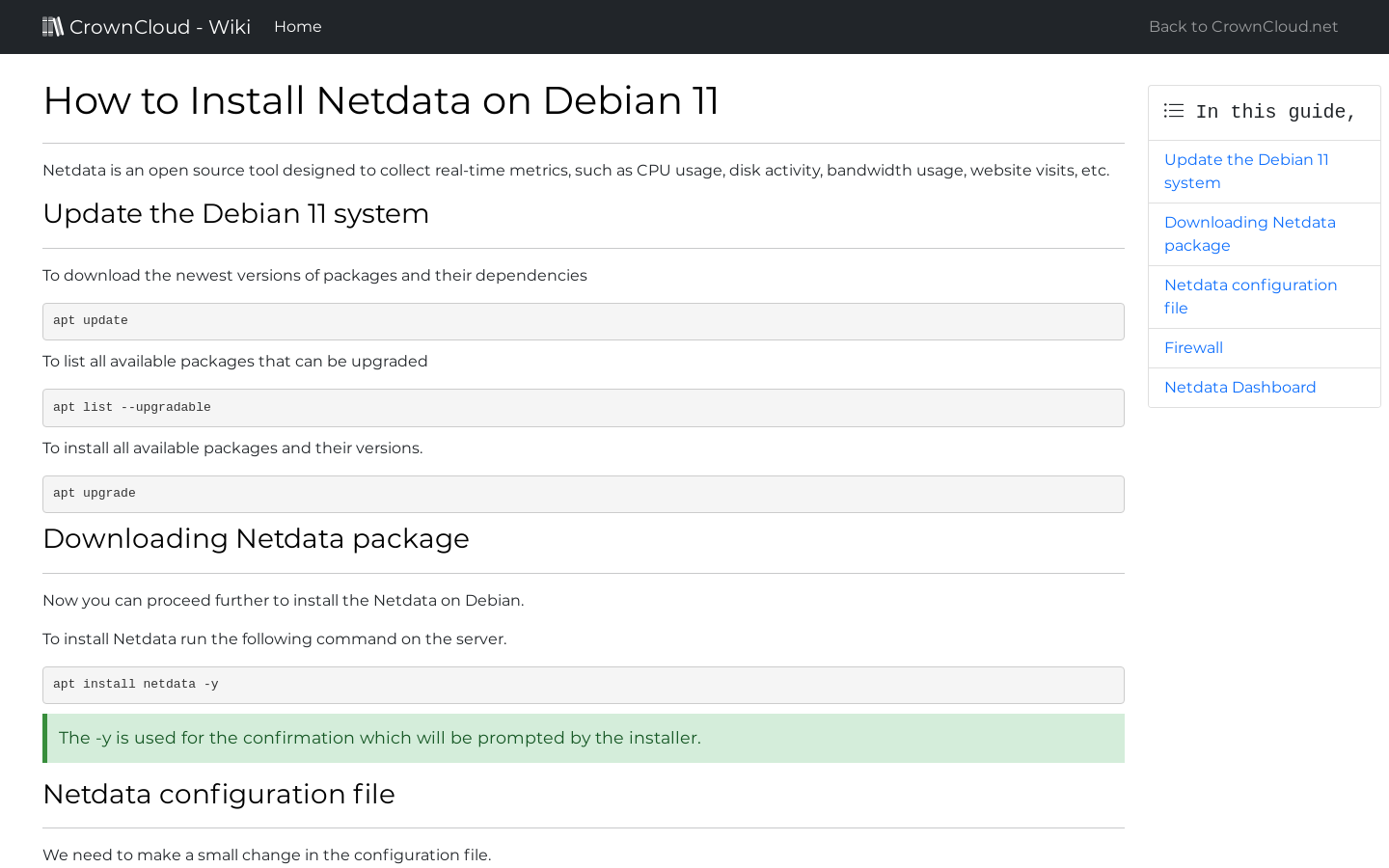Click the 'apt list --upgradable' code block
Viewport: 1389px width, 868px height.
point(584,408)
